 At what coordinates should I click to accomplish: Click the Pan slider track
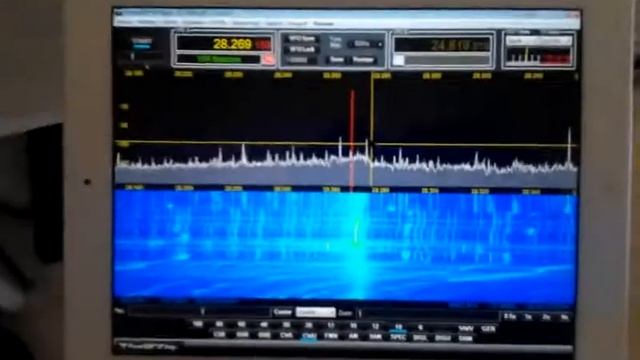[198, 312]
